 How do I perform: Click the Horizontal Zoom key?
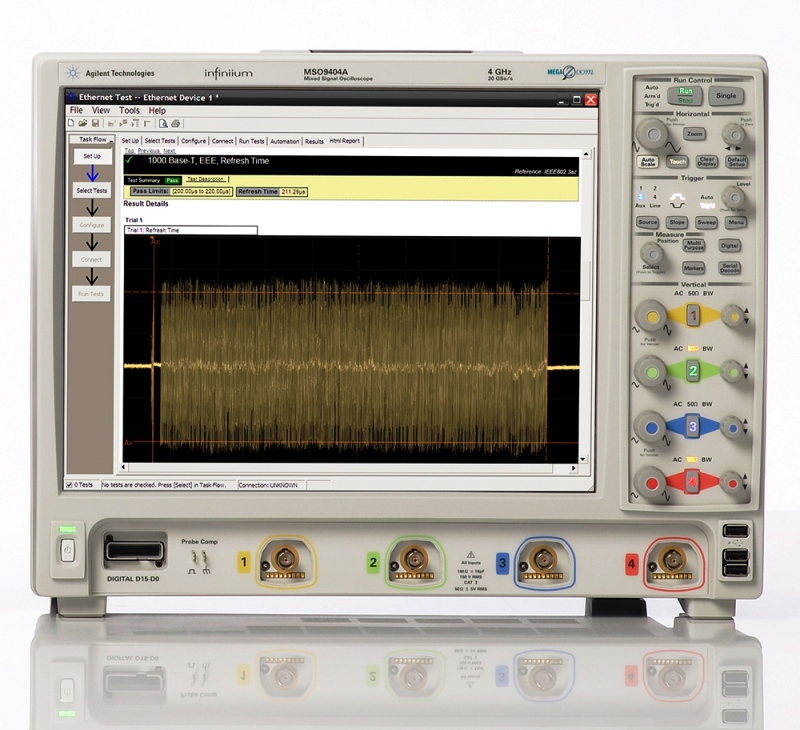(694, 134)
